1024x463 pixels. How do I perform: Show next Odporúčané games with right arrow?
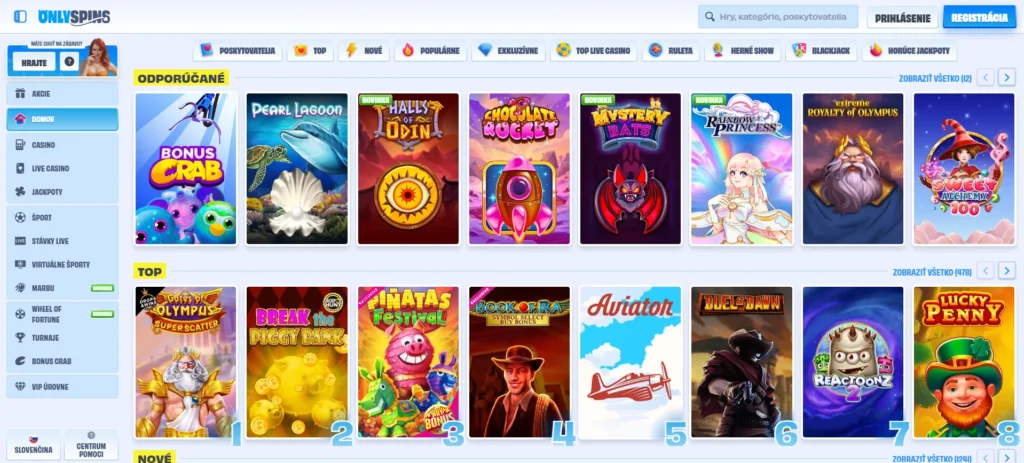[1006, 77]
